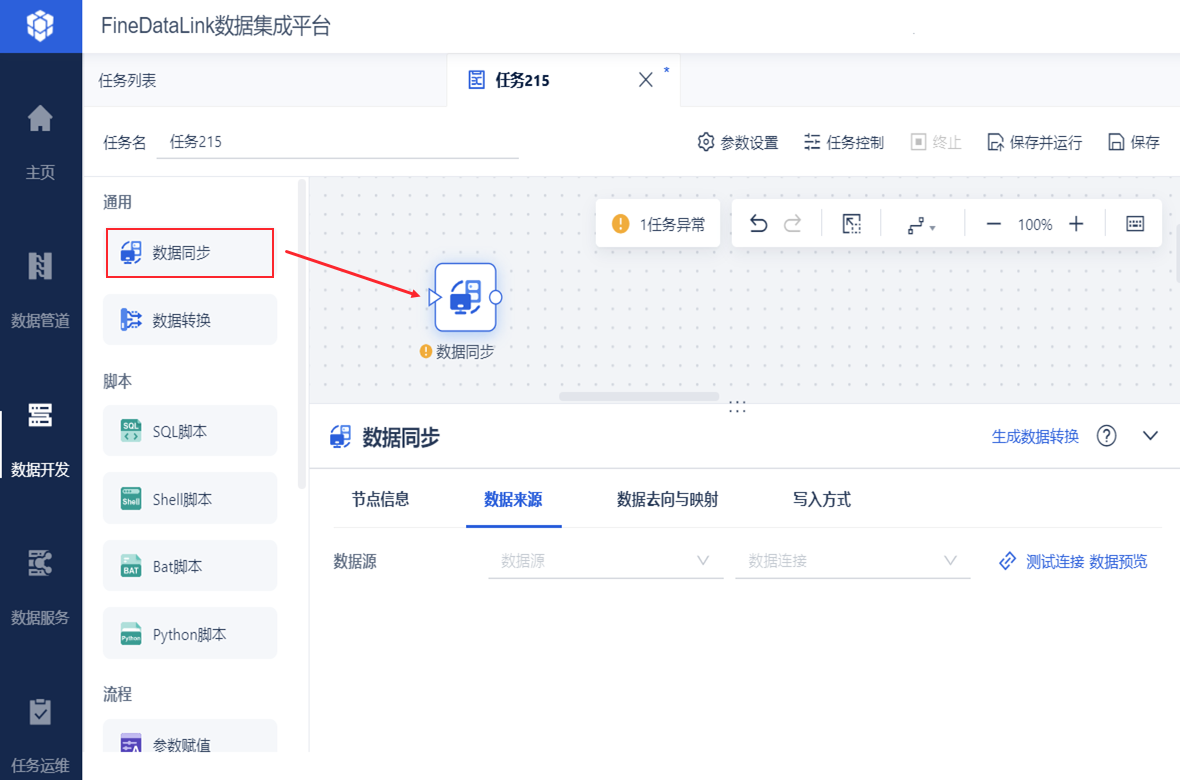Select the 参数赋值 node
This screenshot has height=780, width=1180.
point(190,738)
